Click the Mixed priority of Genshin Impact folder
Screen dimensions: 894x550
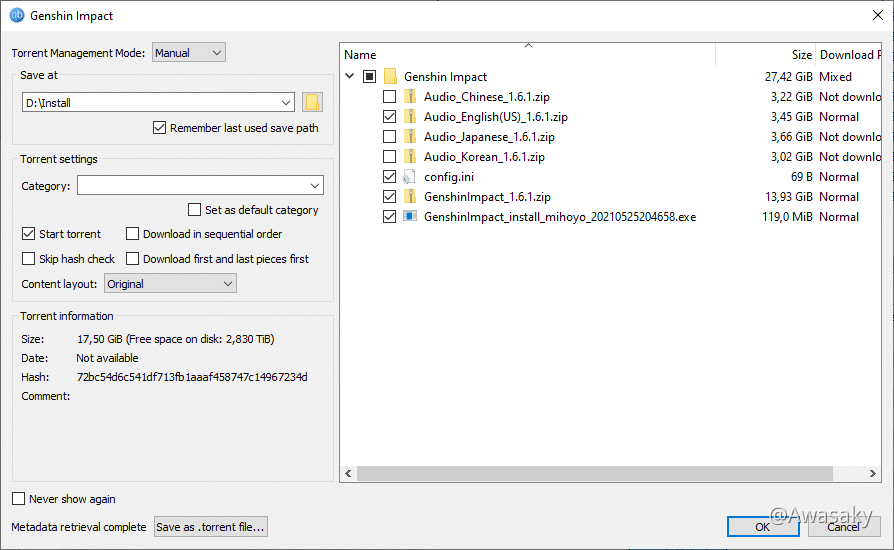pos(835,76)
